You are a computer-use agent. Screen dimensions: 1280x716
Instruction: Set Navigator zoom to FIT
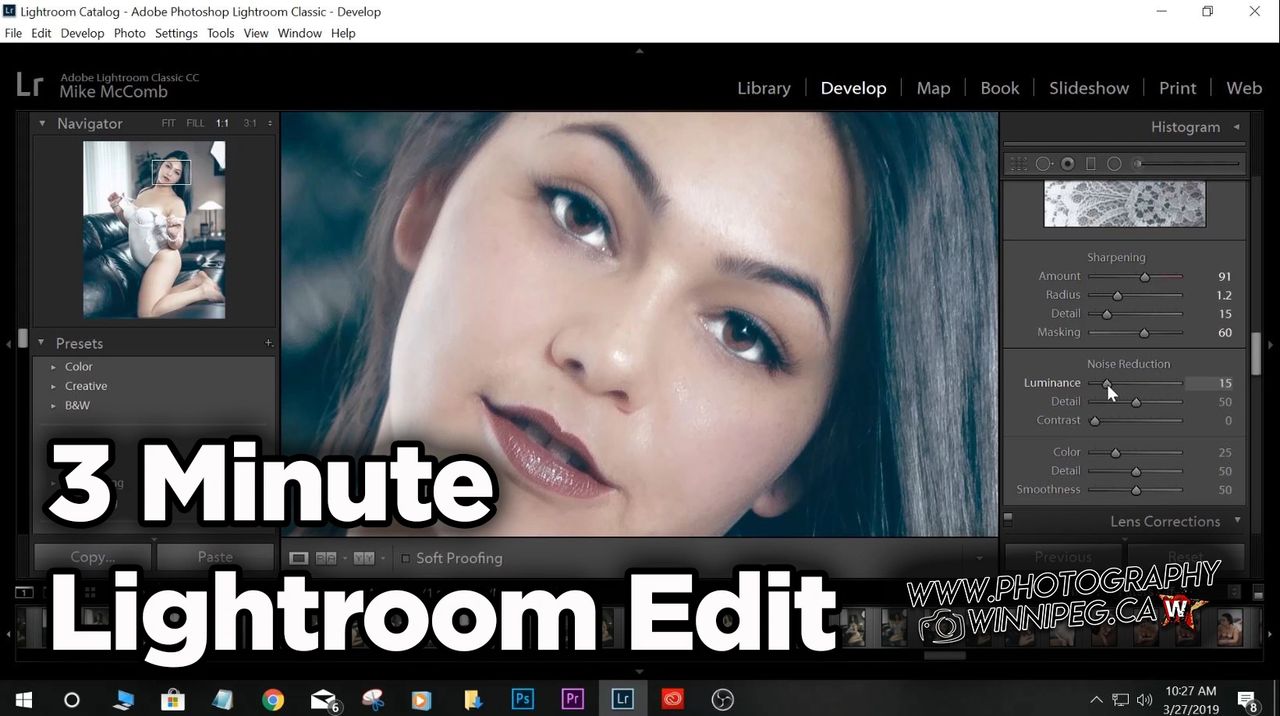168,123
